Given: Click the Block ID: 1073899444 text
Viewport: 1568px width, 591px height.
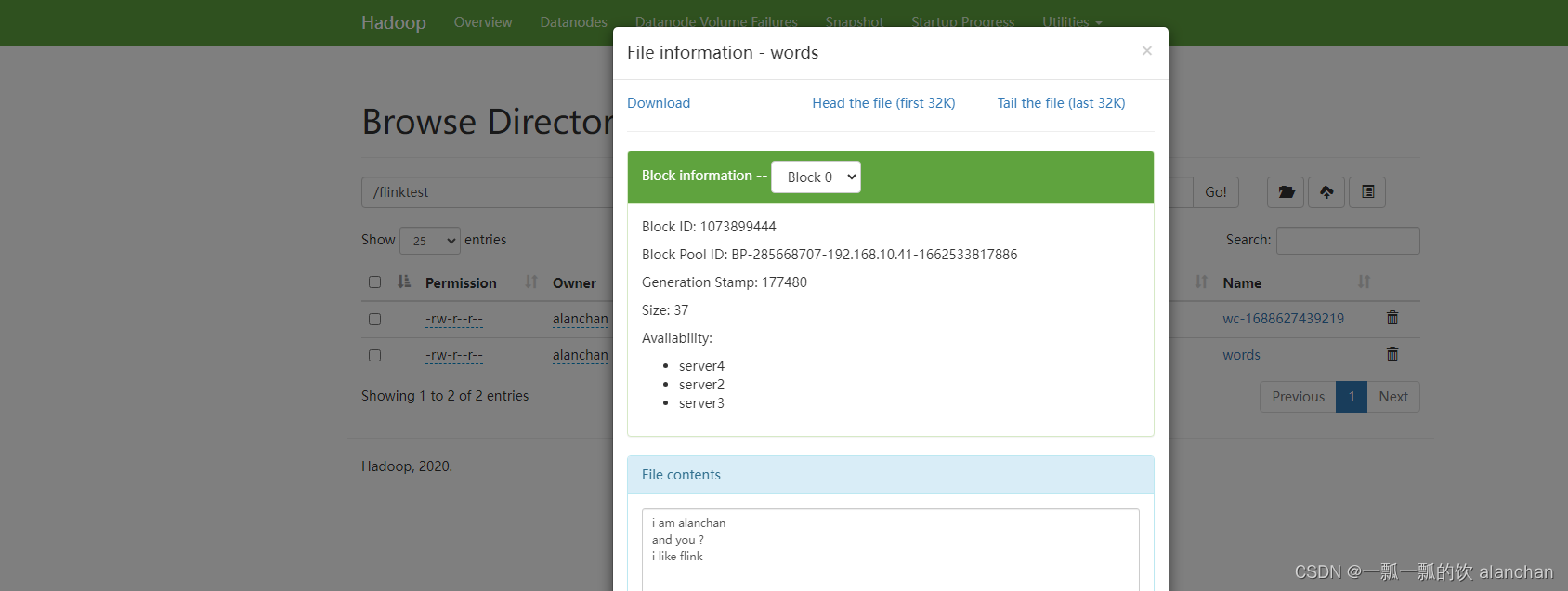Looking at the screenshot, I should [709, 227].
